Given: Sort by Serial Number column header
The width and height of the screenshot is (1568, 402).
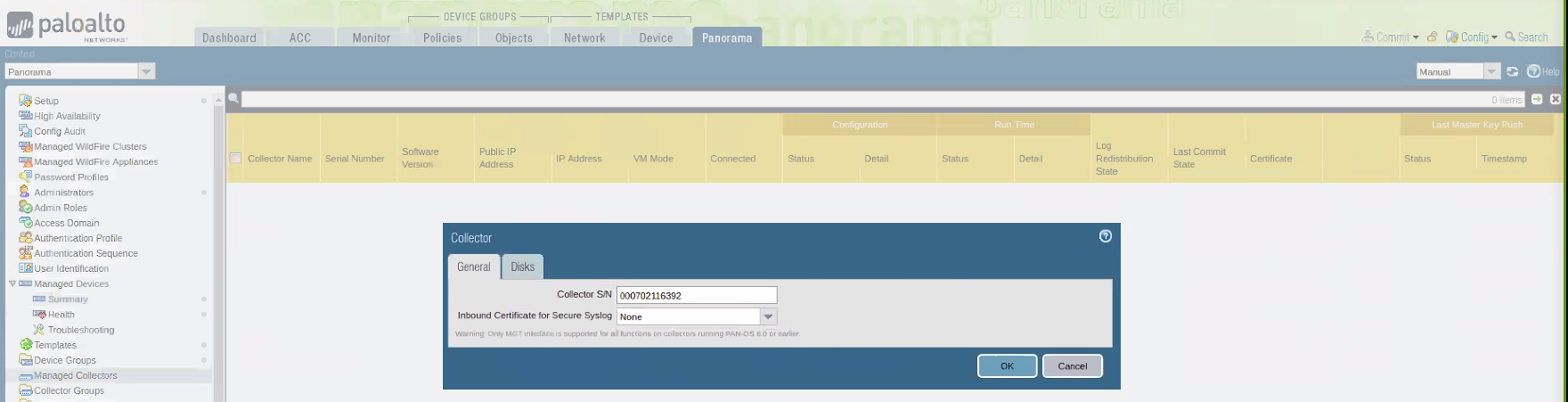Looking at the screenshot, I should pyautogui.click(x=355, y=159).
